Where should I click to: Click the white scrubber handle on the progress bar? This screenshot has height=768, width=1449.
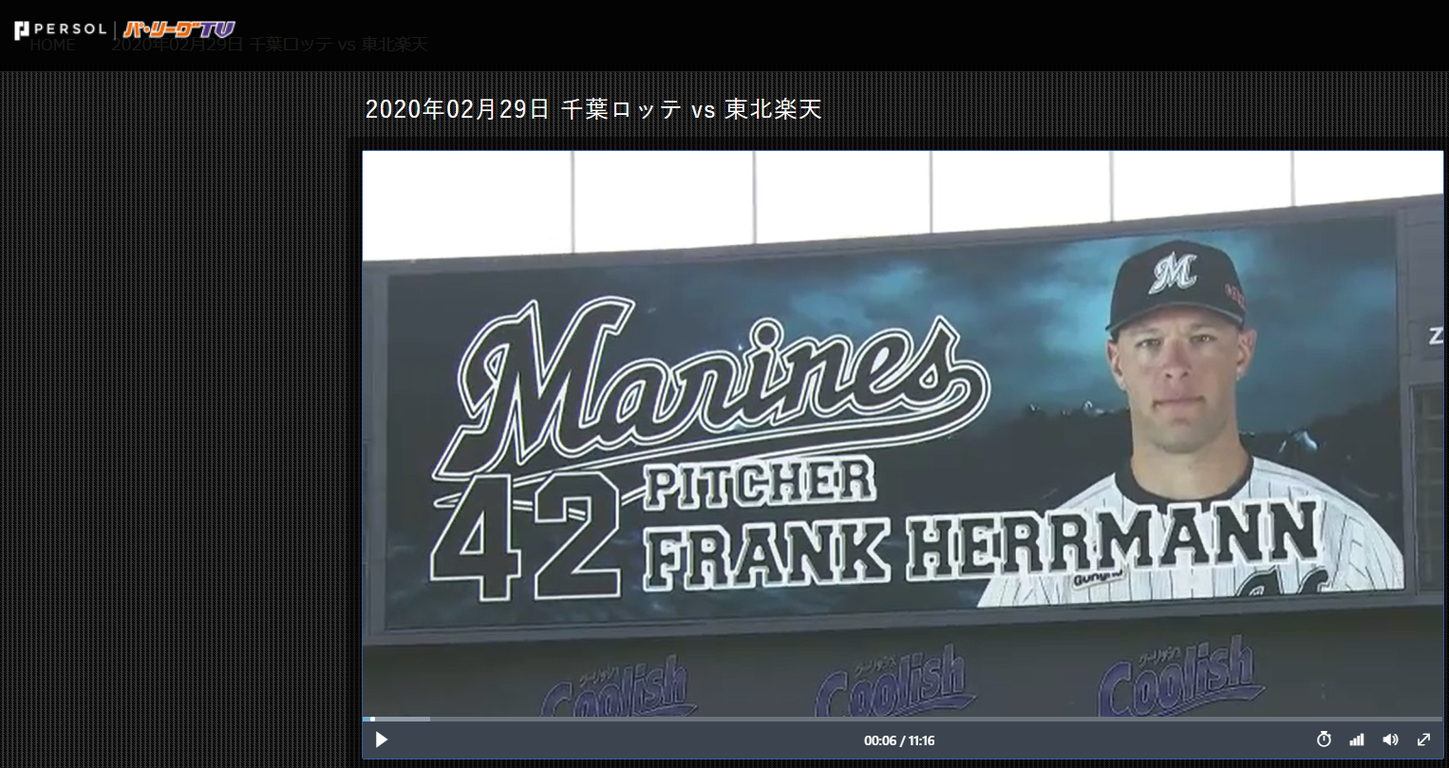click(372, 719)
